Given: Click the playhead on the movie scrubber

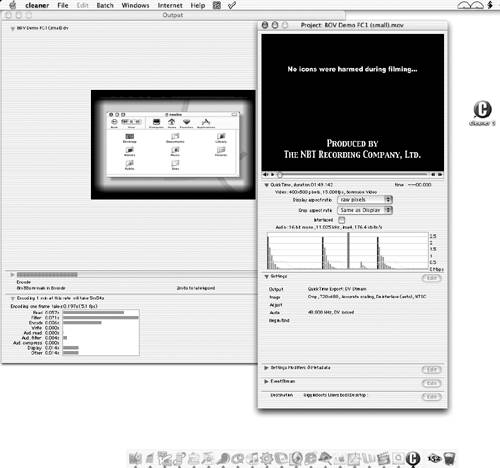Looking at the screenshot, I should point(280,174).
